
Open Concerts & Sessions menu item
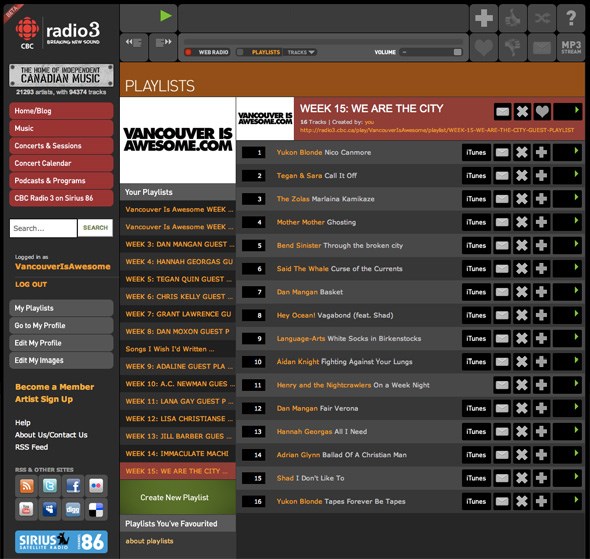pyautogui.click(x=61, y=146)
